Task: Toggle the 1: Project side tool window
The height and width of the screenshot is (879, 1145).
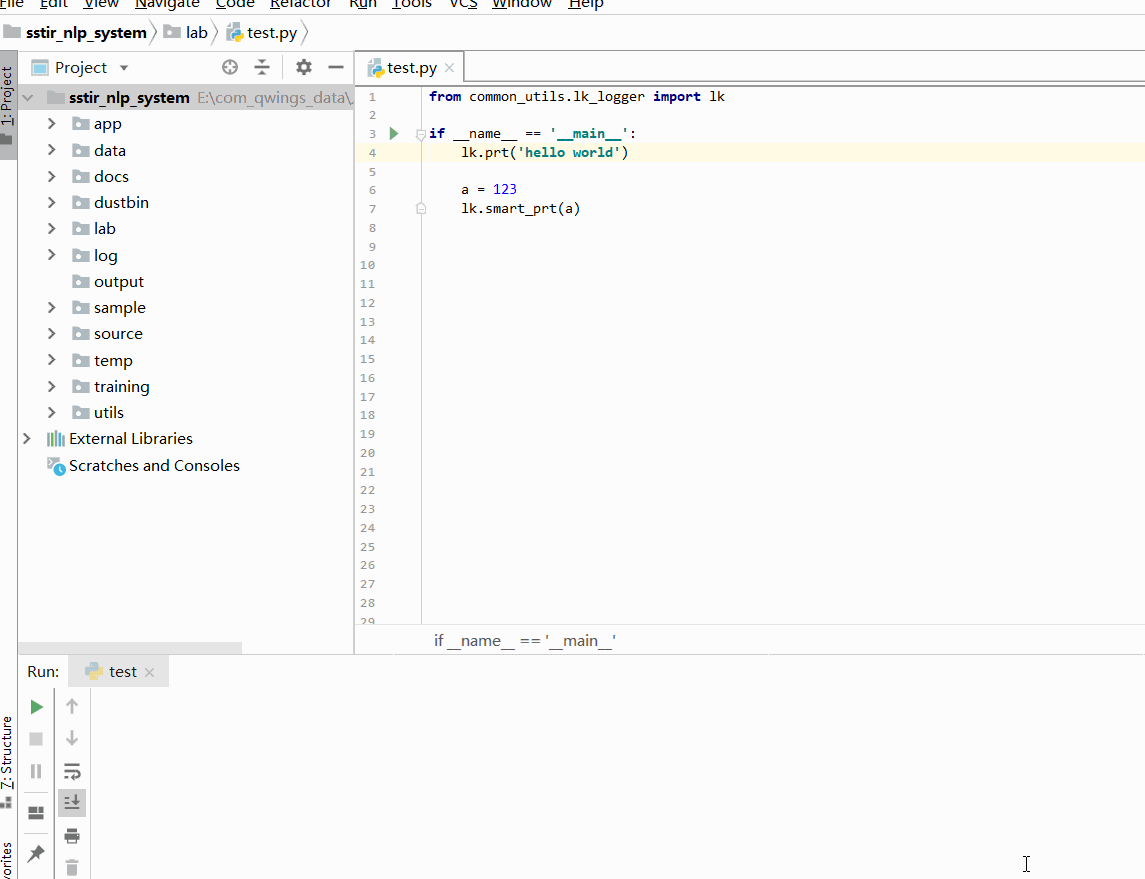Action: point(7,104)
